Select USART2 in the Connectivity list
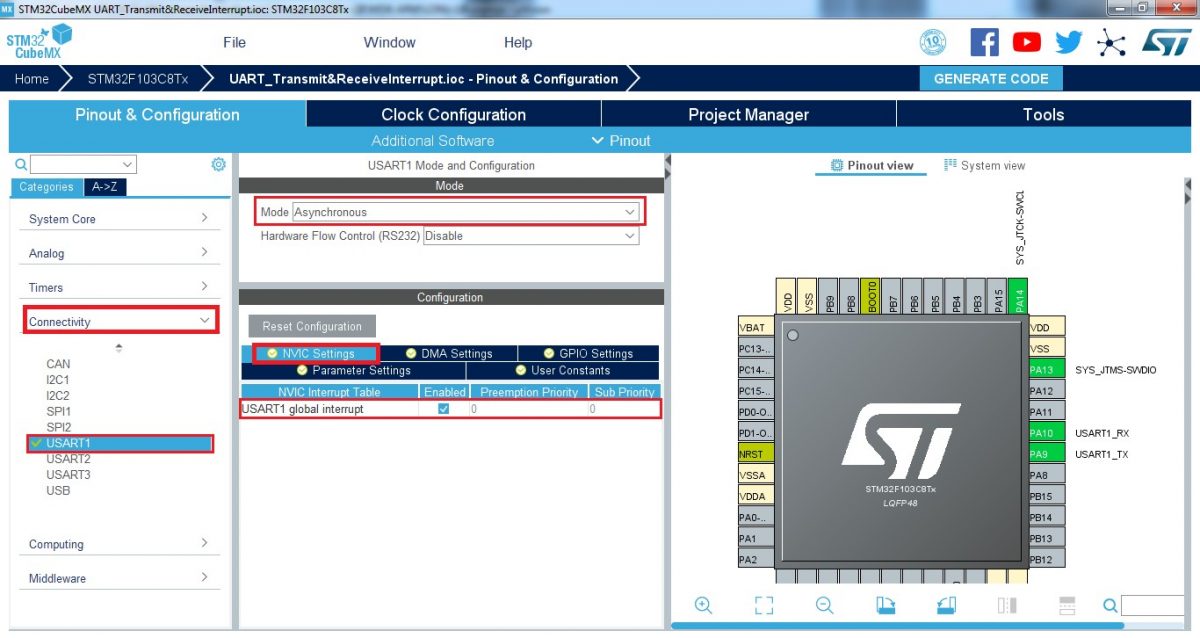The height and width of the screenshot is (638, 1200). pos(68,459)
